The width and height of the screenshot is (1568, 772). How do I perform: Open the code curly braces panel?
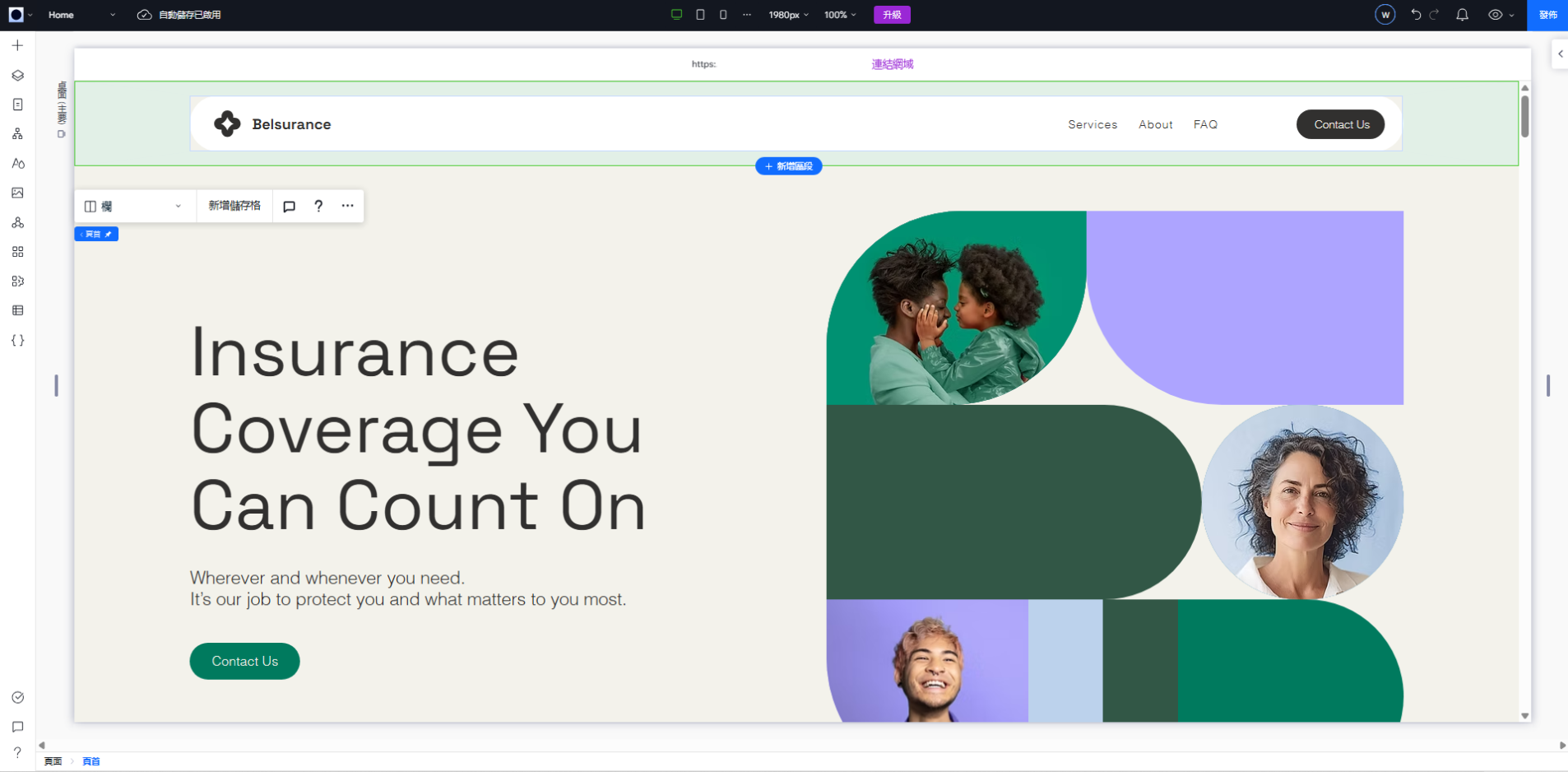(17, 340)
